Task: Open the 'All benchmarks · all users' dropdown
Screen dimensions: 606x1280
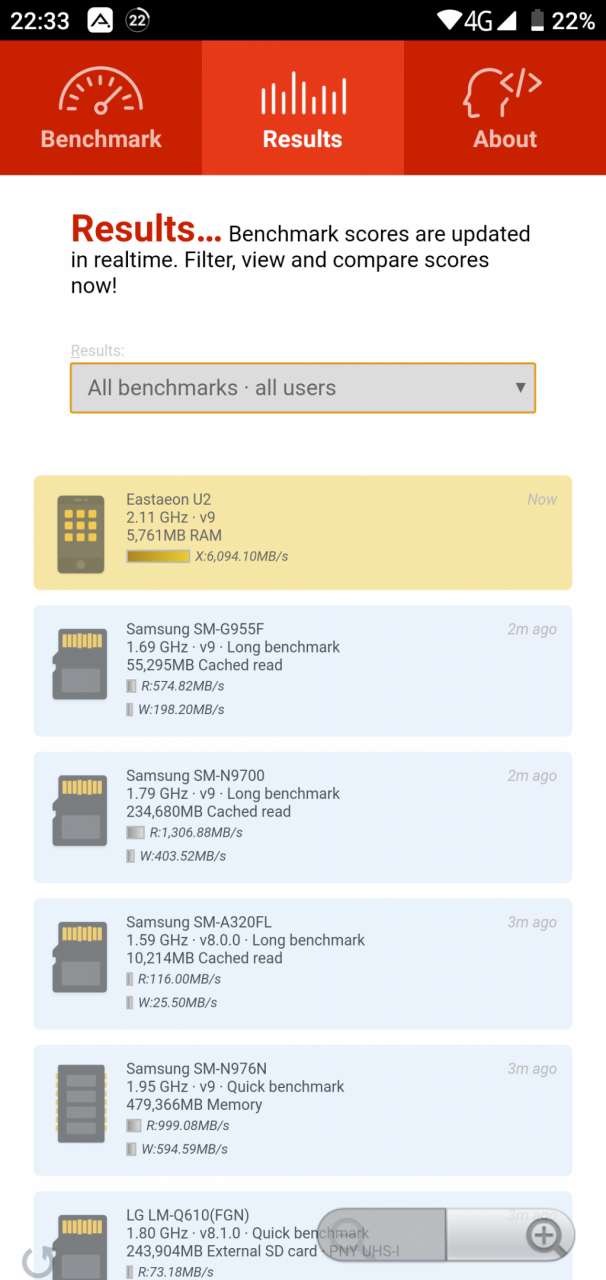Action: [x=303, y=388]
